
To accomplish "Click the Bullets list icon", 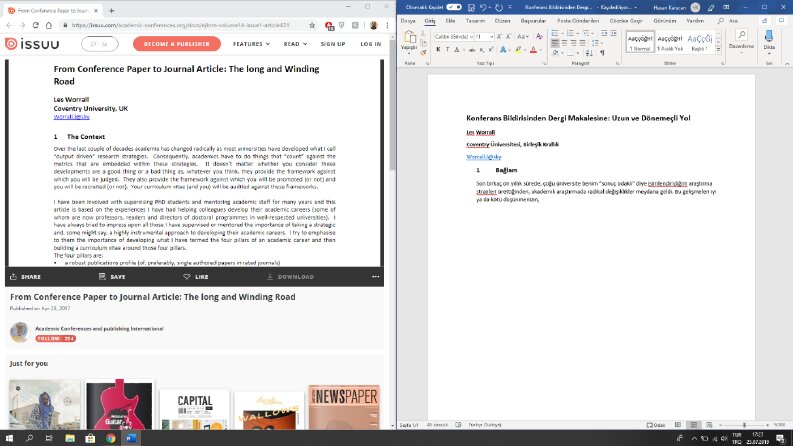I will coord(555,33).
